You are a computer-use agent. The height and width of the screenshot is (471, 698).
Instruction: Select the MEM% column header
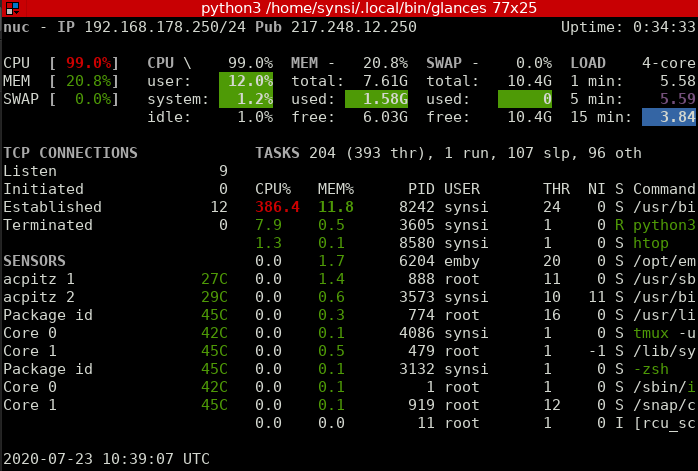click(x=336, y=189)
